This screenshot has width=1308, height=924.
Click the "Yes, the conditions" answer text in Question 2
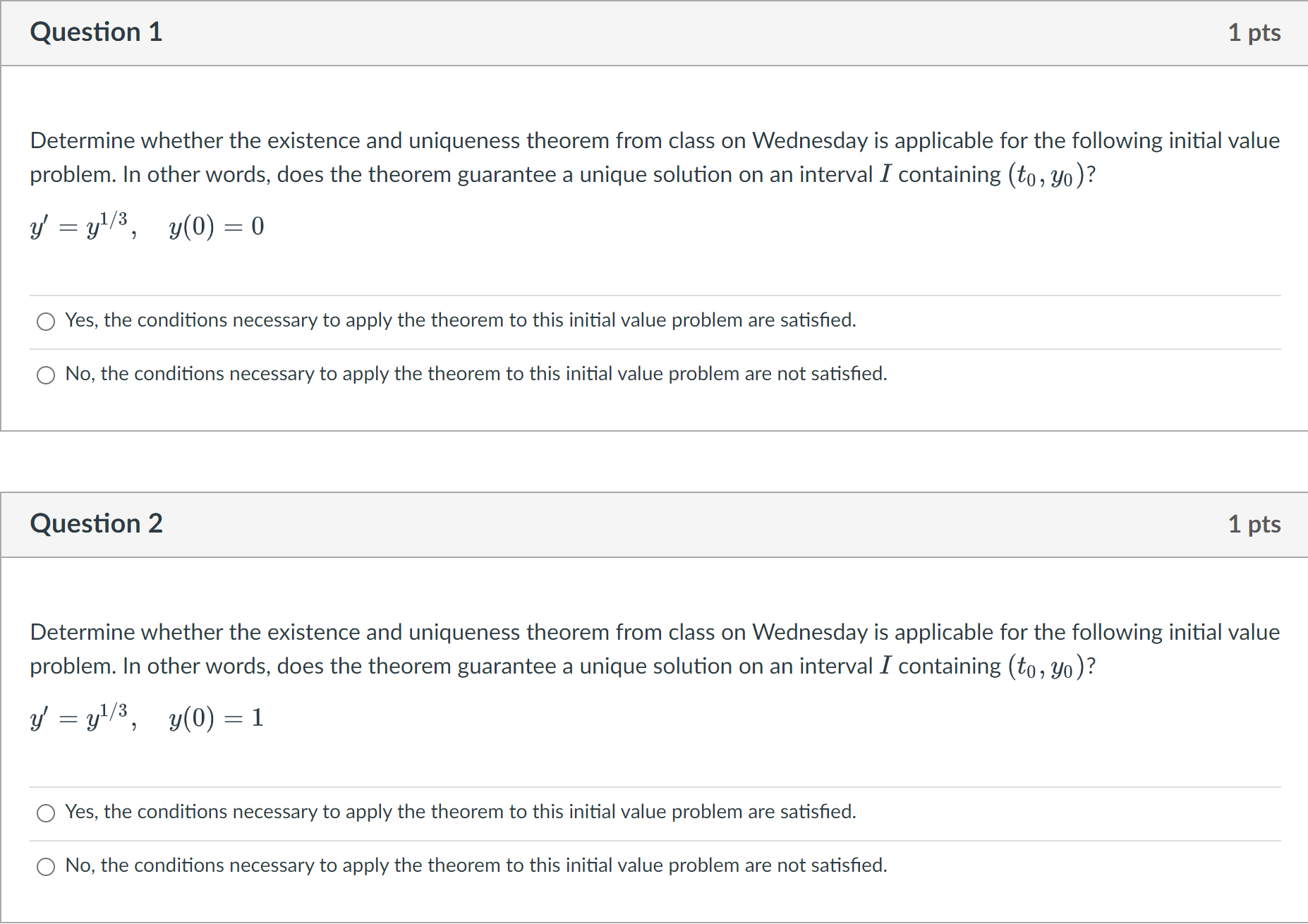click(x=460, y=813)
